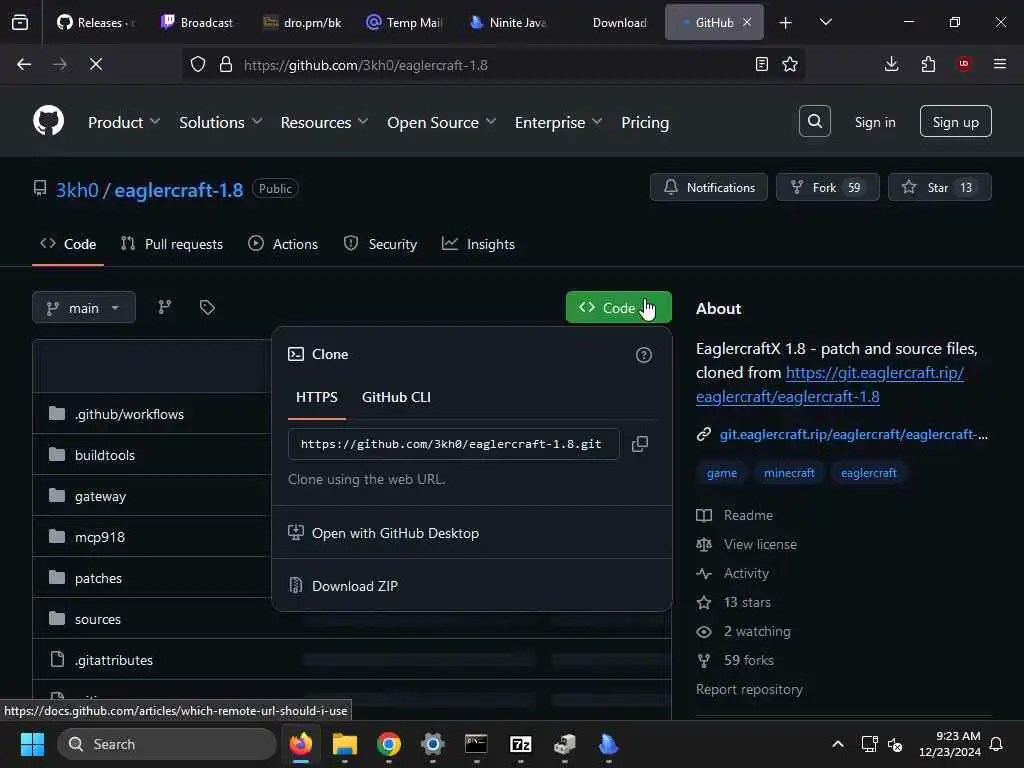Click the Windows taskbar Search box
1024x768 pixels.
(x=167, y=744)
